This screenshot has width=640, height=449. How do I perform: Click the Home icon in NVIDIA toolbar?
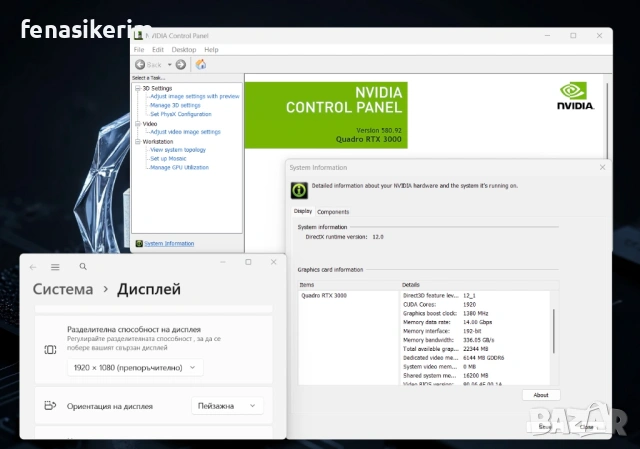[201, 64]
